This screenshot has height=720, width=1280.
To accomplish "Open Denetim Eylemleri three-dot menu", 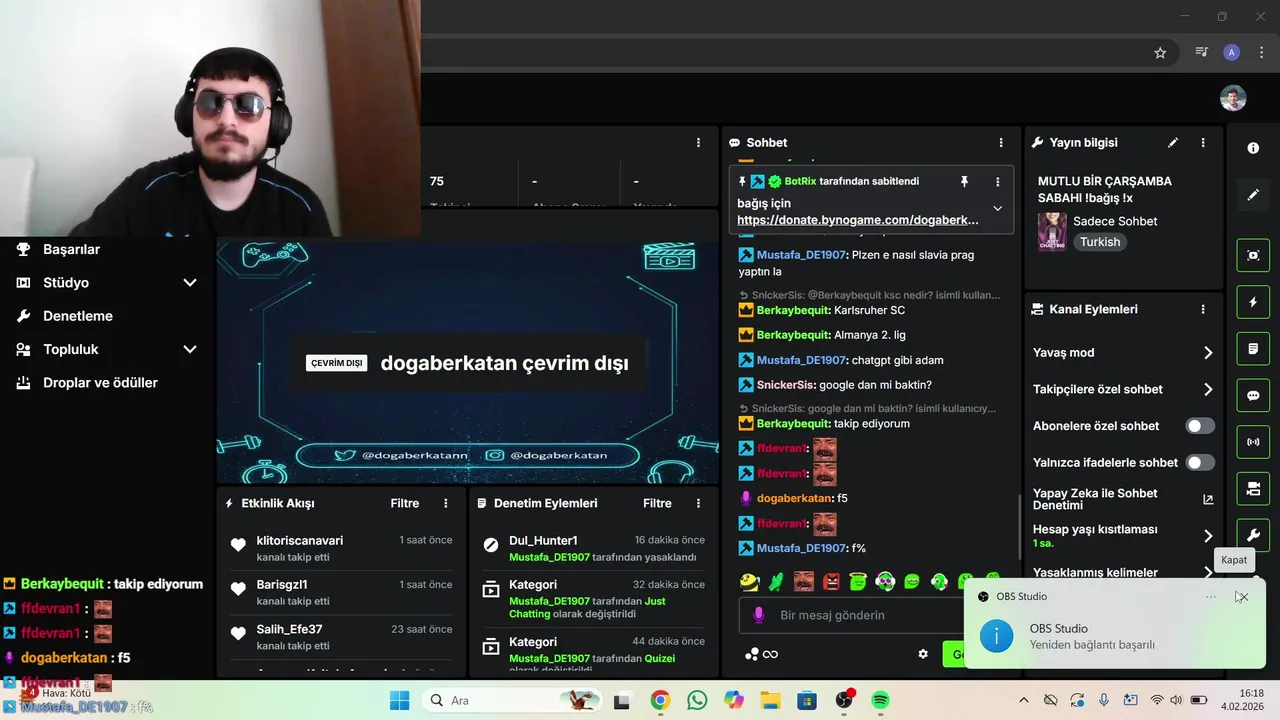I will tap(699, 503).
